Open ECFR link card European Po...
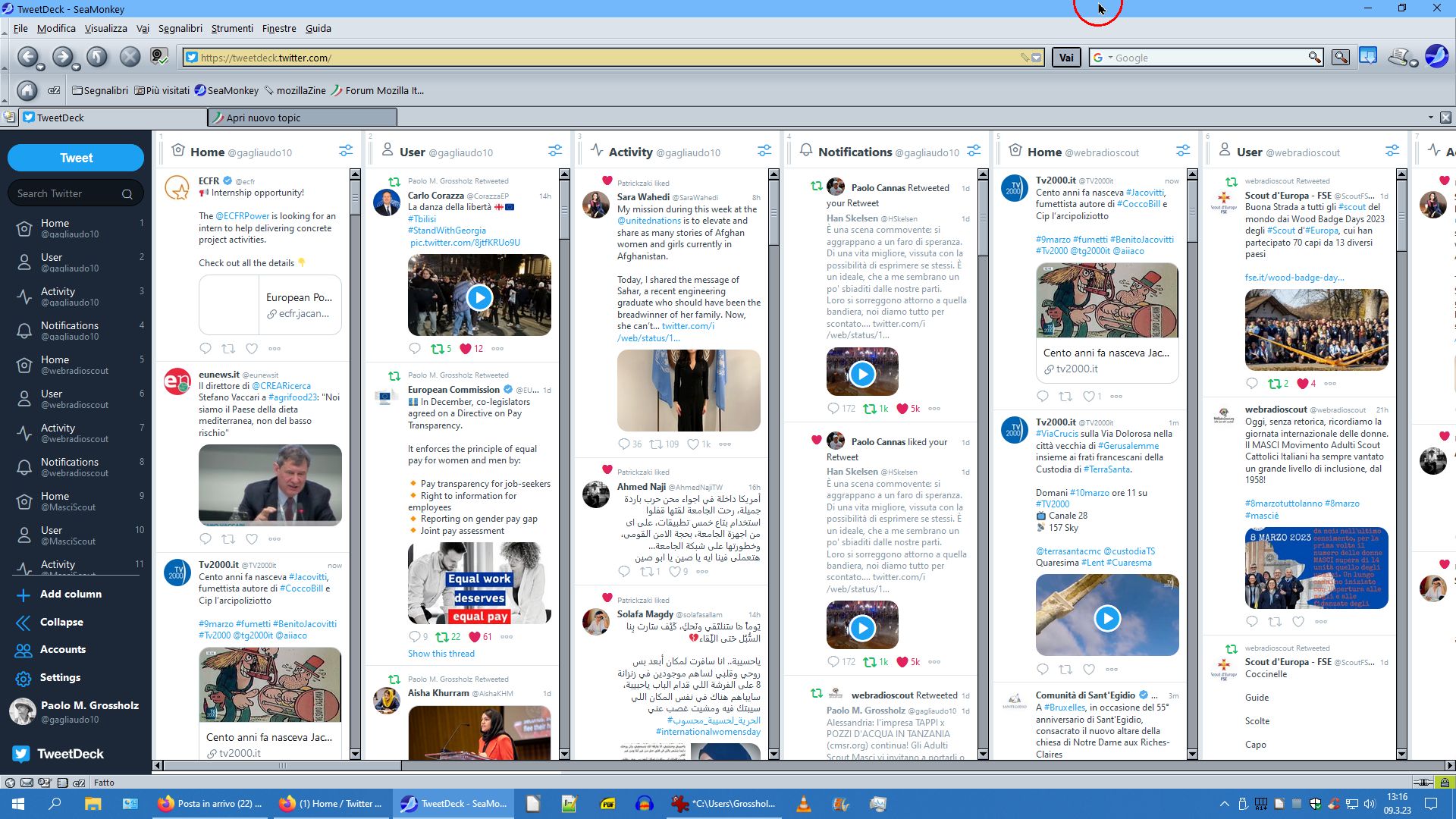This screenshot has height=819, width=1456. tap(270, 305)
